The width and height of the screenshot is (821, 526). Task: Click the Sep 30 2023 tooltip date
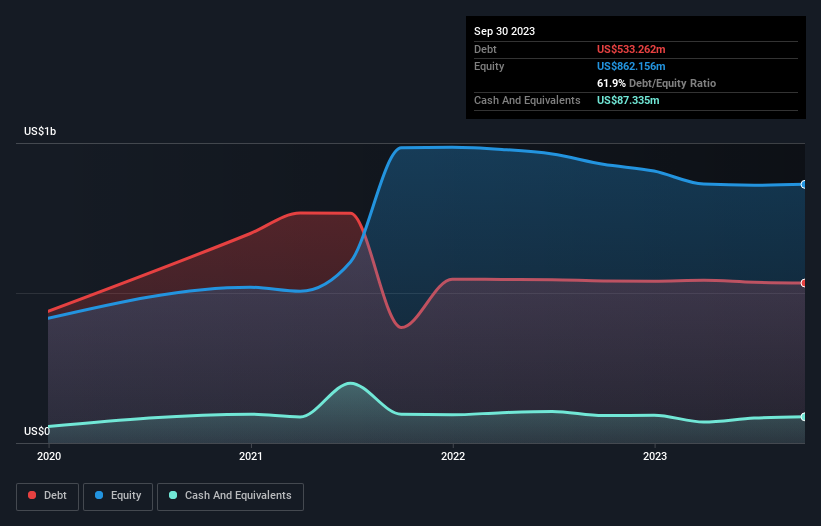click(x=504, y=31)
